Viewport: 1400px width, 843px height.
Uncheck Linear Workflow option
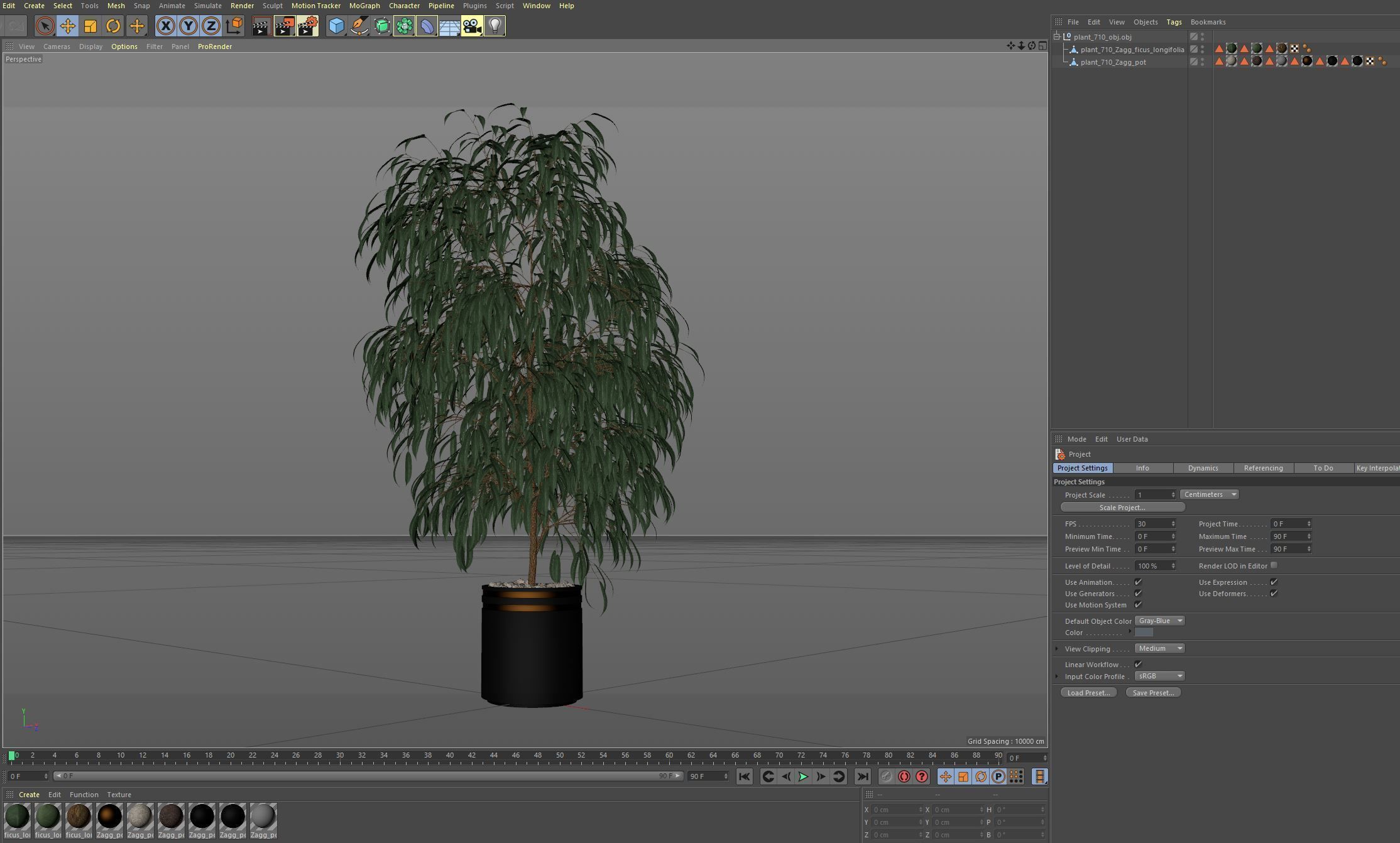[x=1138, y=665]
